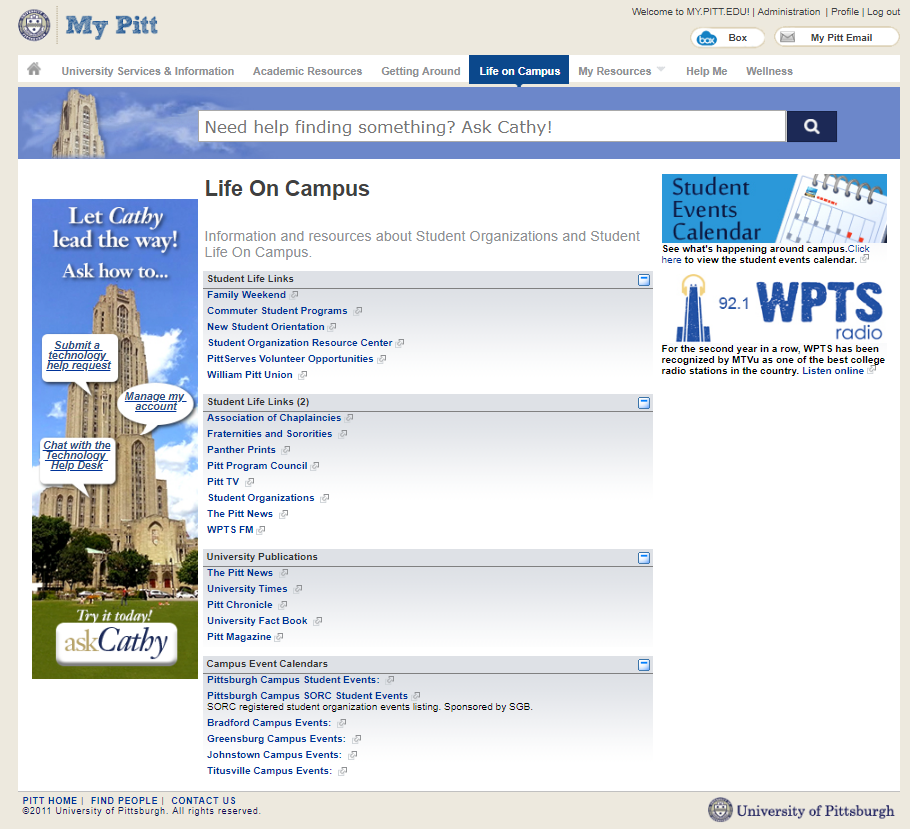Click the University seal logo in header

34,25
